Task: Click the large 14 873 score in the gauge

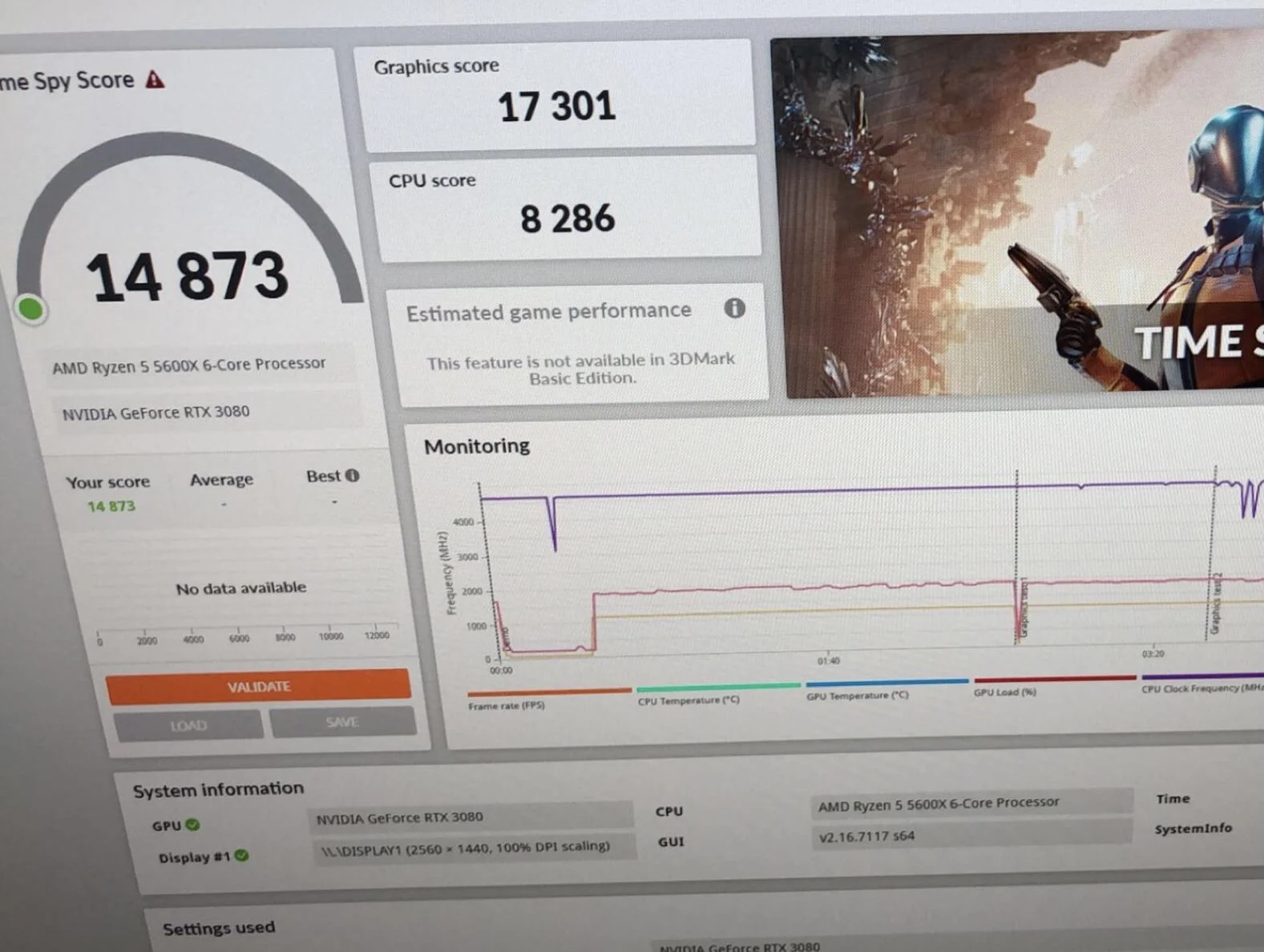Action: coord(187,276)
